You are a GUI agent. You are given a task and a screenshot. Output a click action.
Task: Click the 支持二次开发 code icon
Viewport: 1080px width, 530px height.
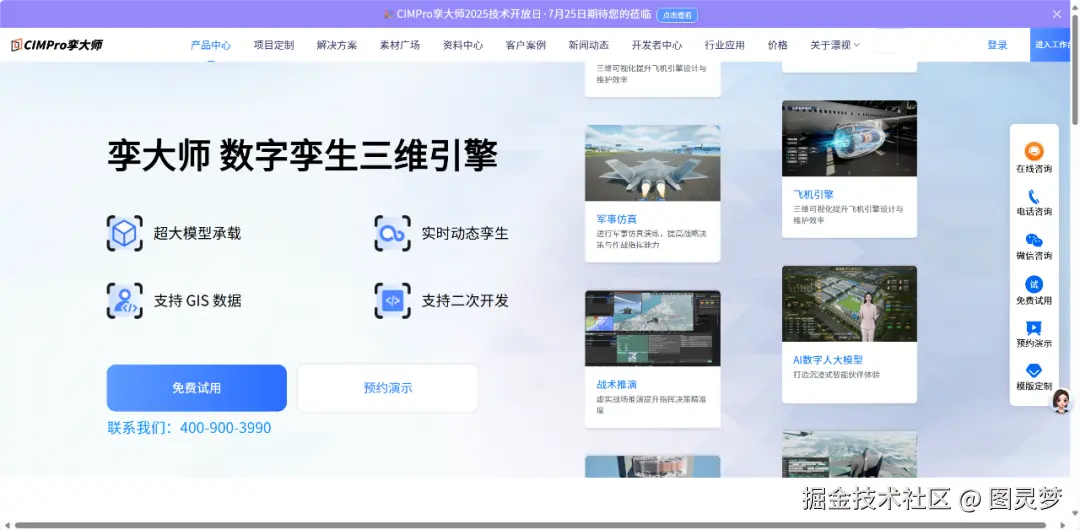point(393,300)
